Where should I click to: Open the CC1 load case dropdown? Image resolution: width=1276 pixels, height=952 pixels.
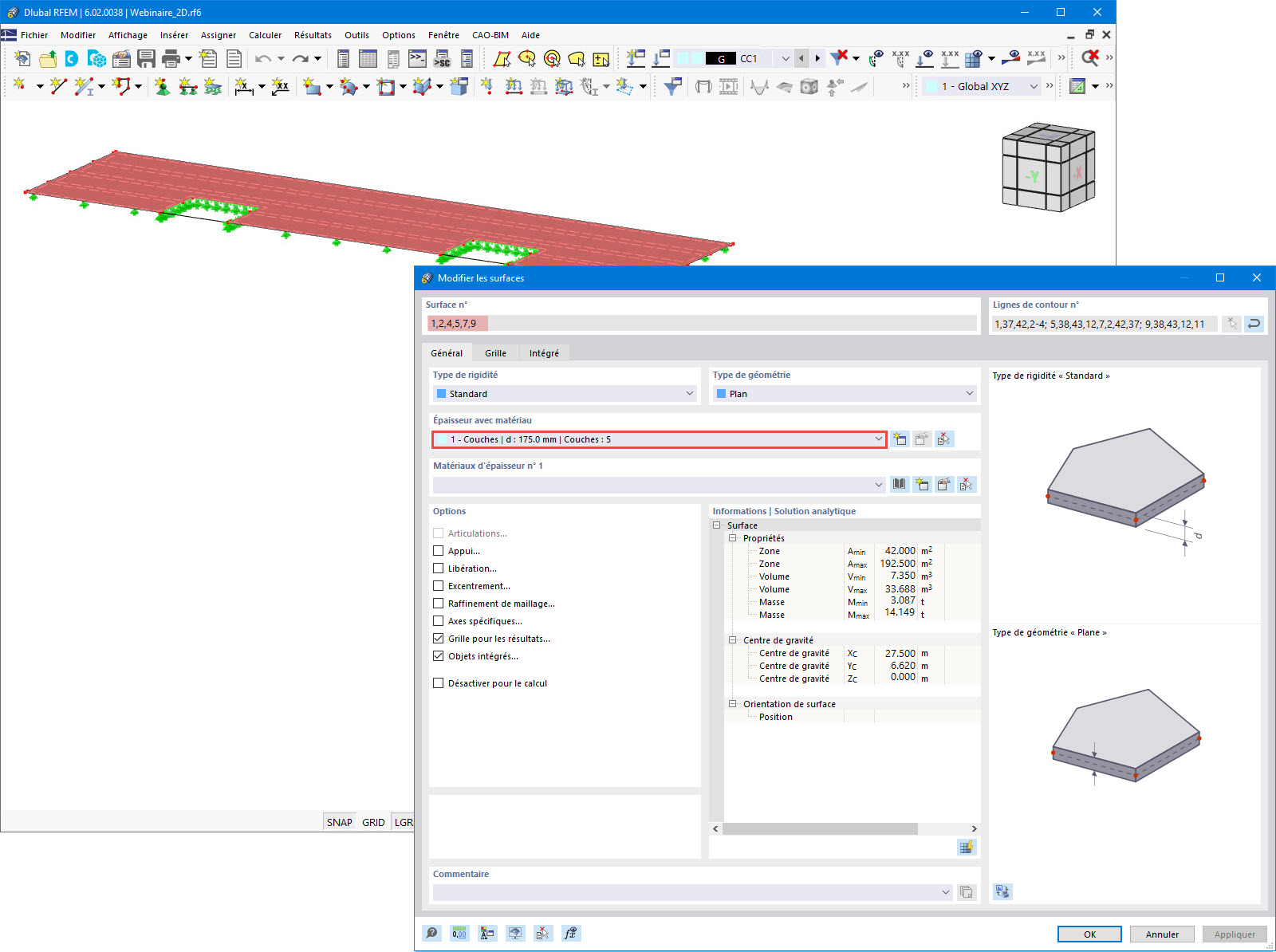pos(785,58)
